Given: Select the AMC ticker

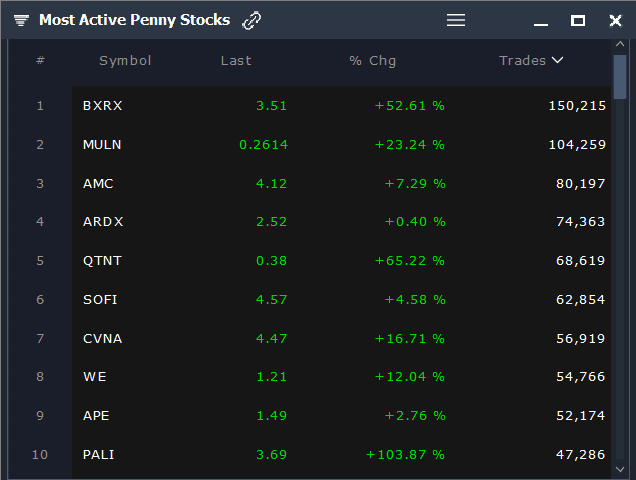Looking at the screenshot, I should click(98, 184).
